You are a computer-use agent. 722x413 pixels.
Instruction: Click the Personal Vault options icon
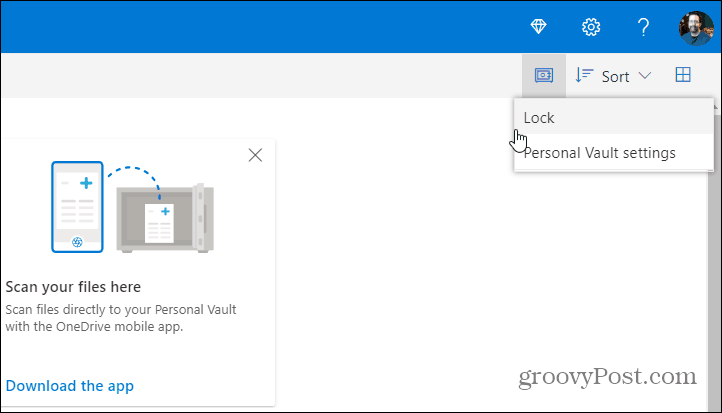click(544, 75)
